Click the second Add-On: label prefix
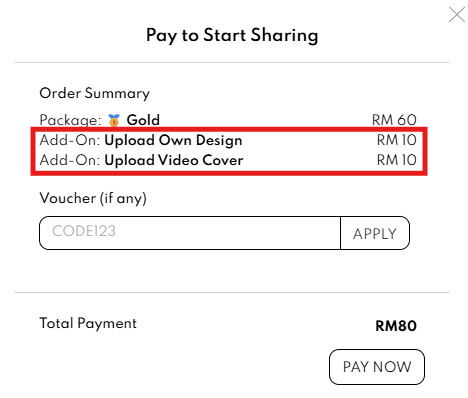Image resolution: width=468 pixels, height=398 pixels. tap(70, 160)
